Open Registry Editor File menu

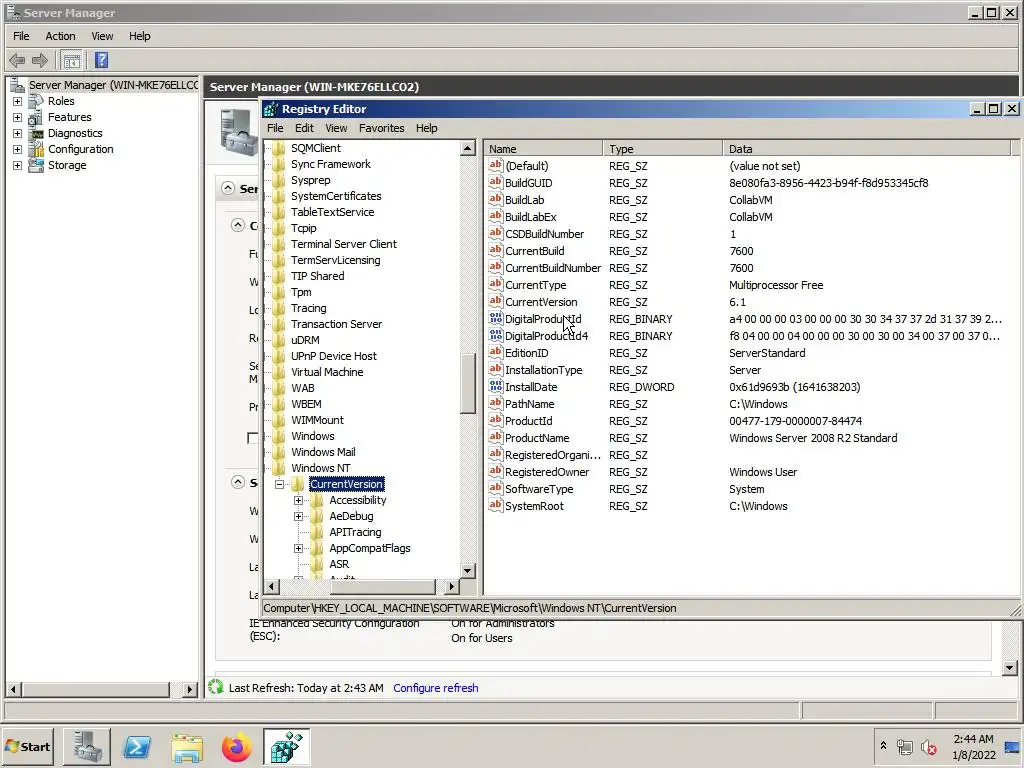(x=275, y=128)
